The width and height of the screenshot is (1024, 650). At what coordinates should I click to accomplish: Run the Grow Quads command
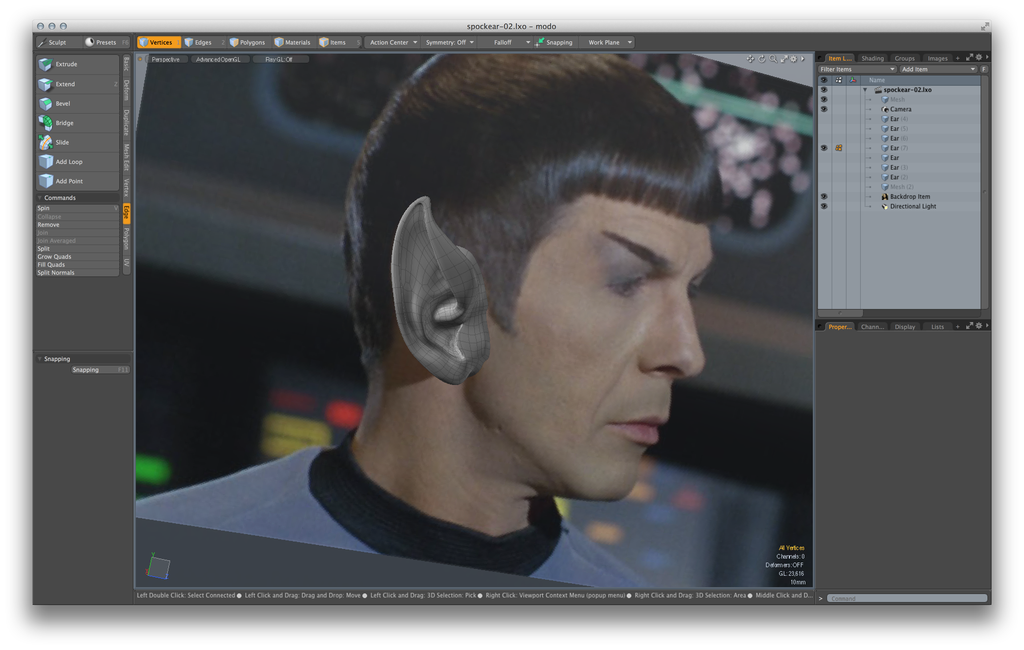coord(77,257)
